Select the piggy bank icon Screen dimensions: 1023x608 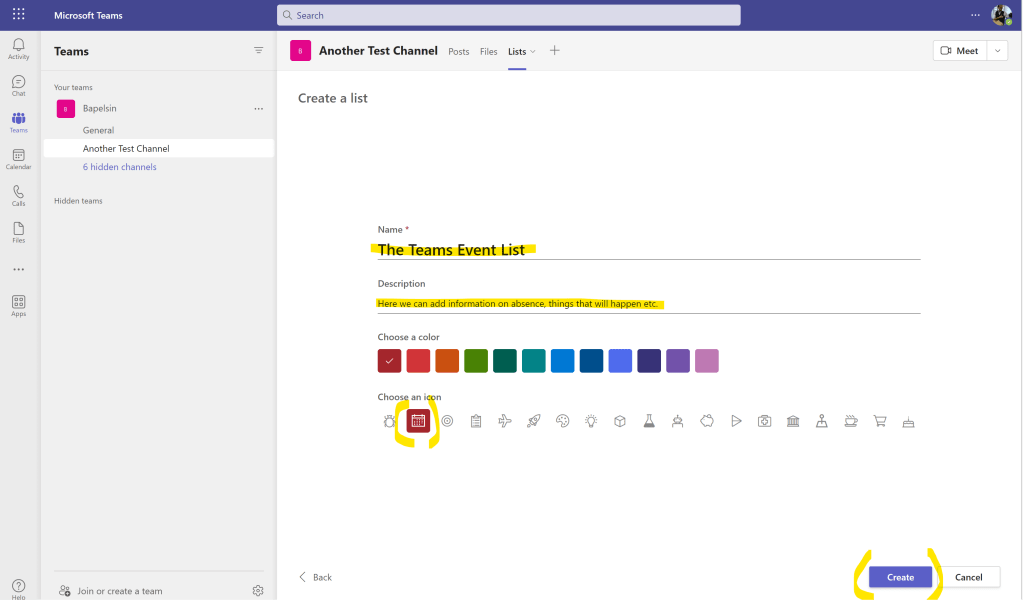click(706, 421)
